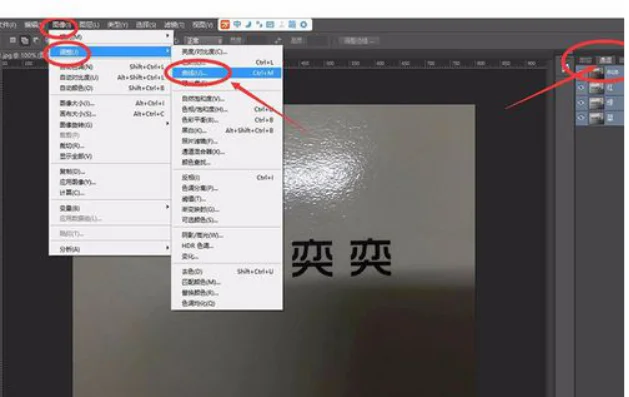Select 阴影/高光(W) adjustment

pos(227,235)
